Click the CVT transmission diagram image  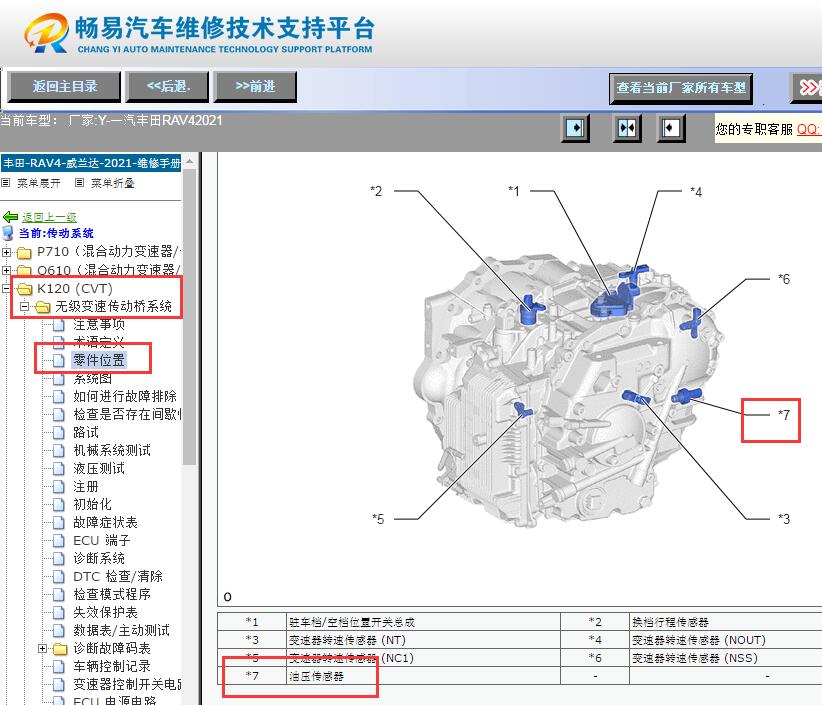570,392
